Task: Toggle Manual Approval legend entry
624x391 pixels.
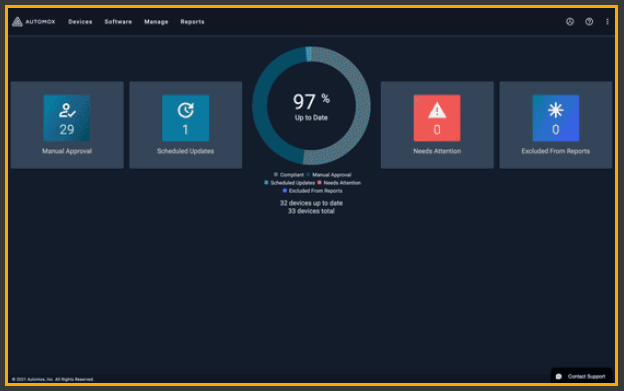Action: (x=329, y=175)
